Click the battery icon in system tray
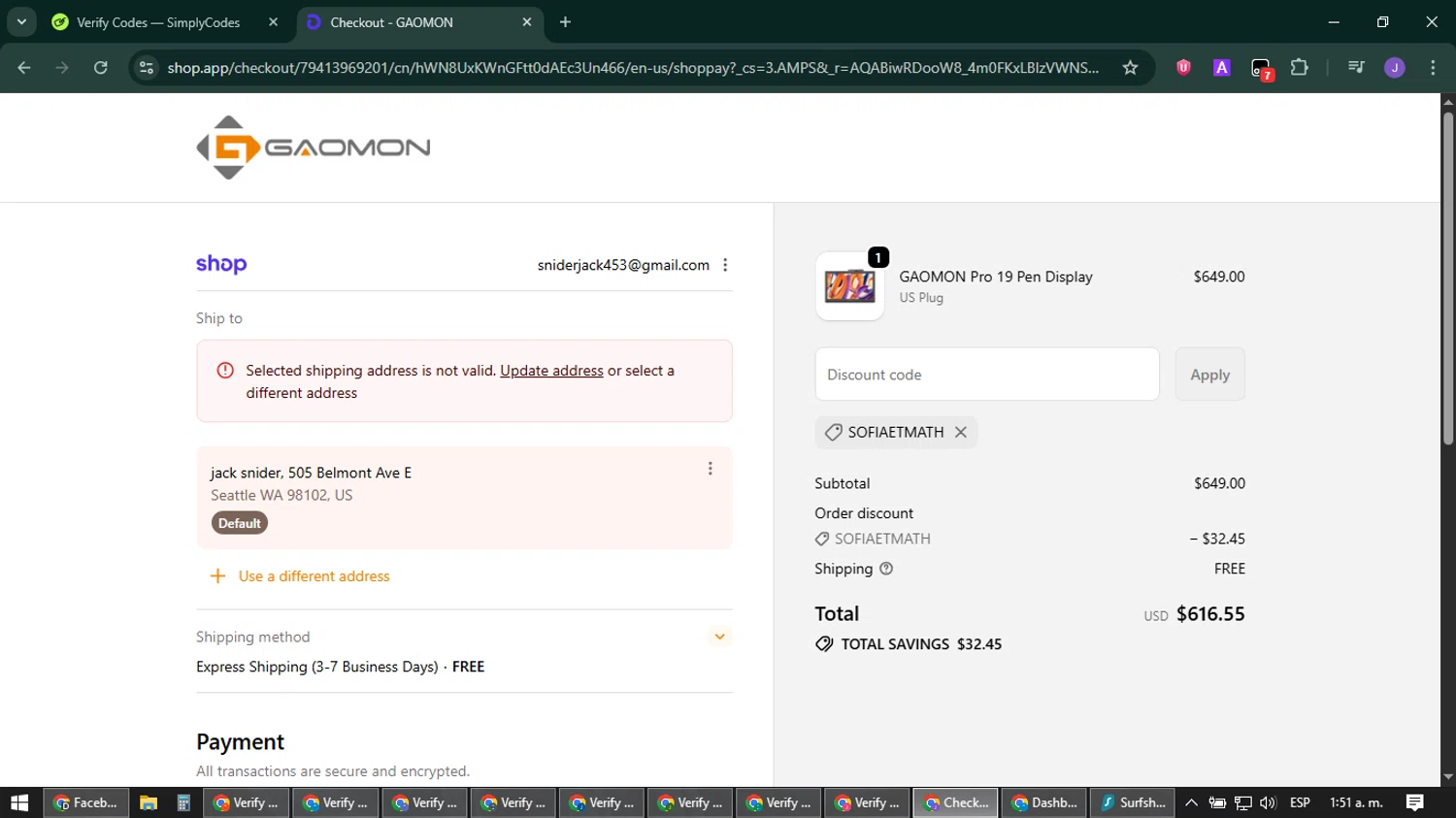The width and height of the screenshot is (1456, 818). (1217, 802)
